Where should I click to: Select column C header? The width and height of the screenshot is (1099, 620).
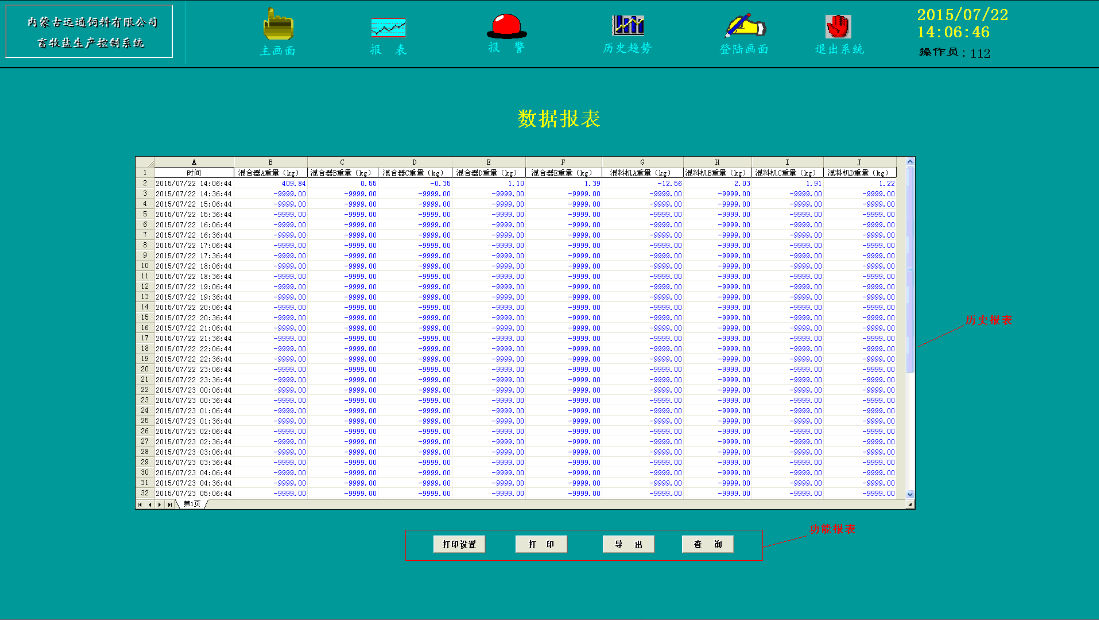pyautogui.click(x=343, y=162)
